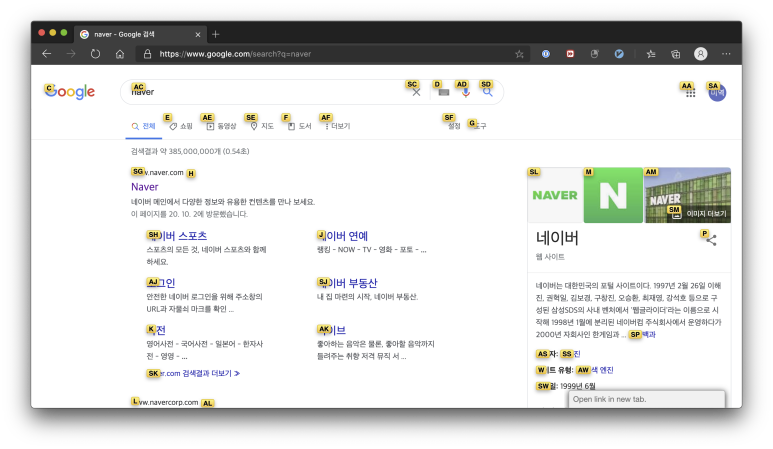
Task: Open the NAVER wordmark logo thumbnail
Action: tap(555, 195)
